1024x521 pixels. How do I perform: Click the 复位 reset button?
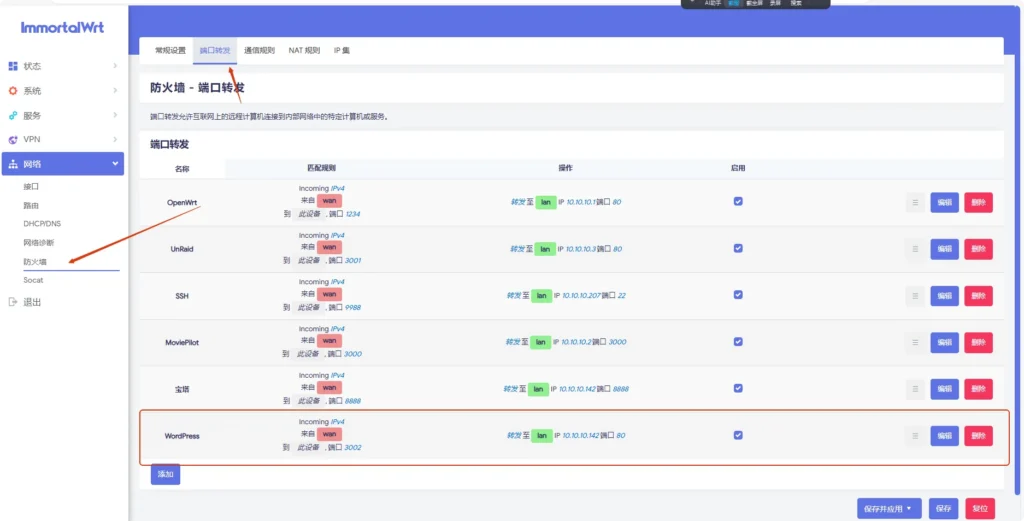[x=980, y=509]
